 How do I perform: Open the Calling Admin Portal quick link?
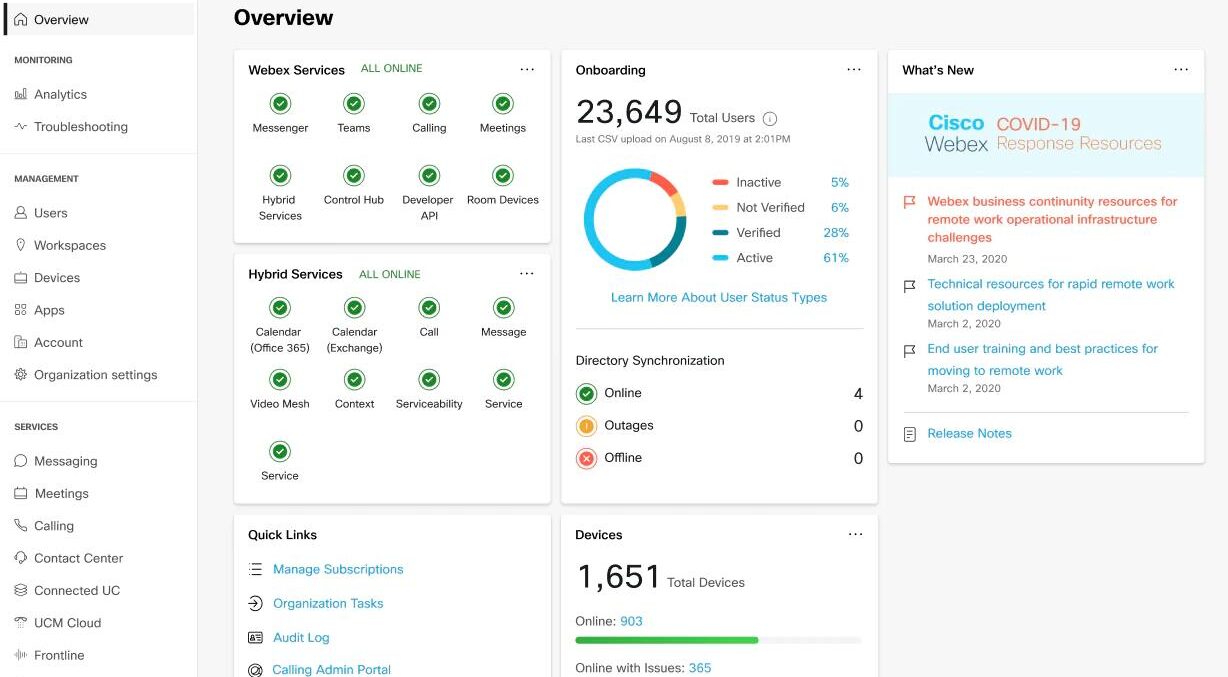click(331, 669)
